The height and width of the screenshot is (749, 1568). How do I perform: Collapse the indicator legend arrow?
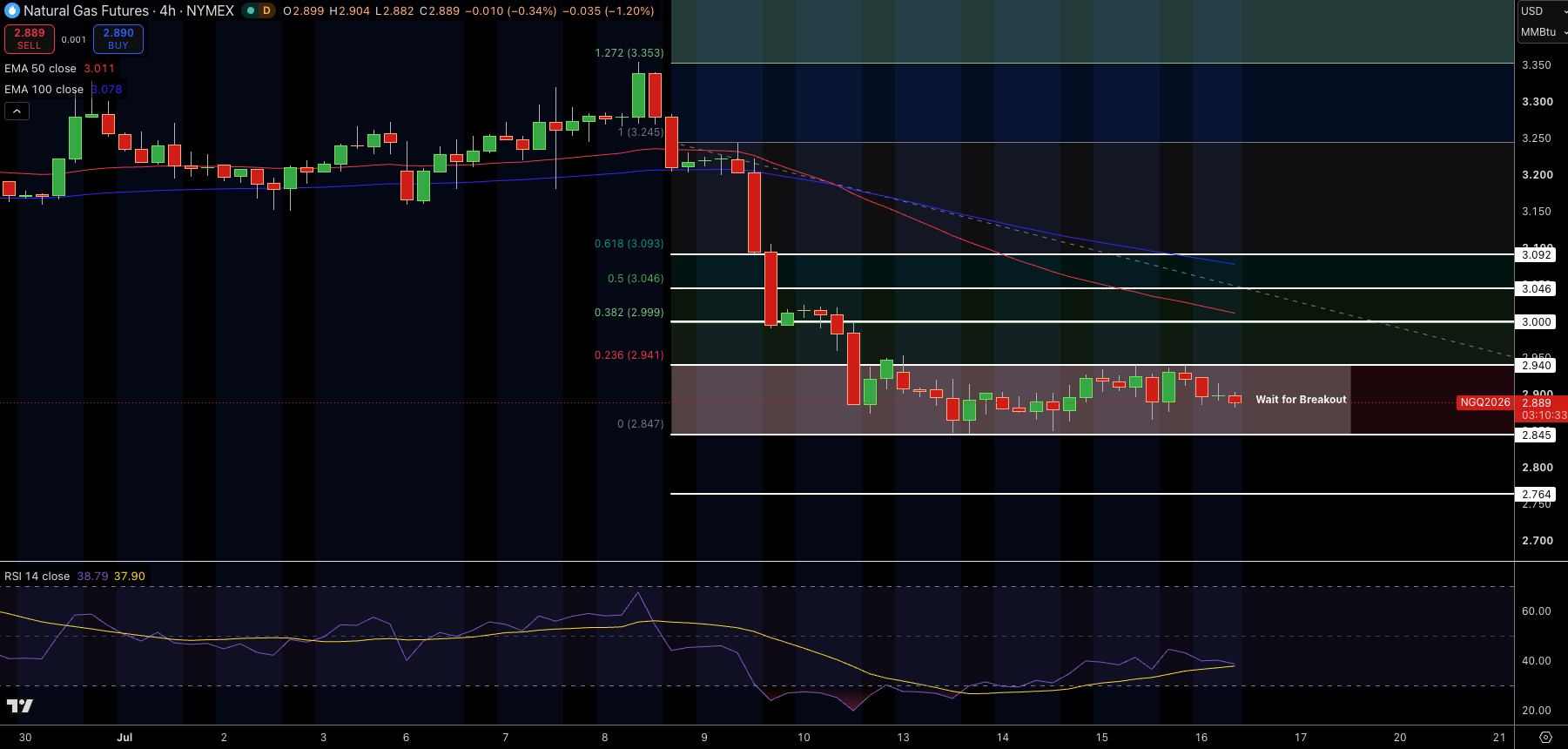[17, 111]
